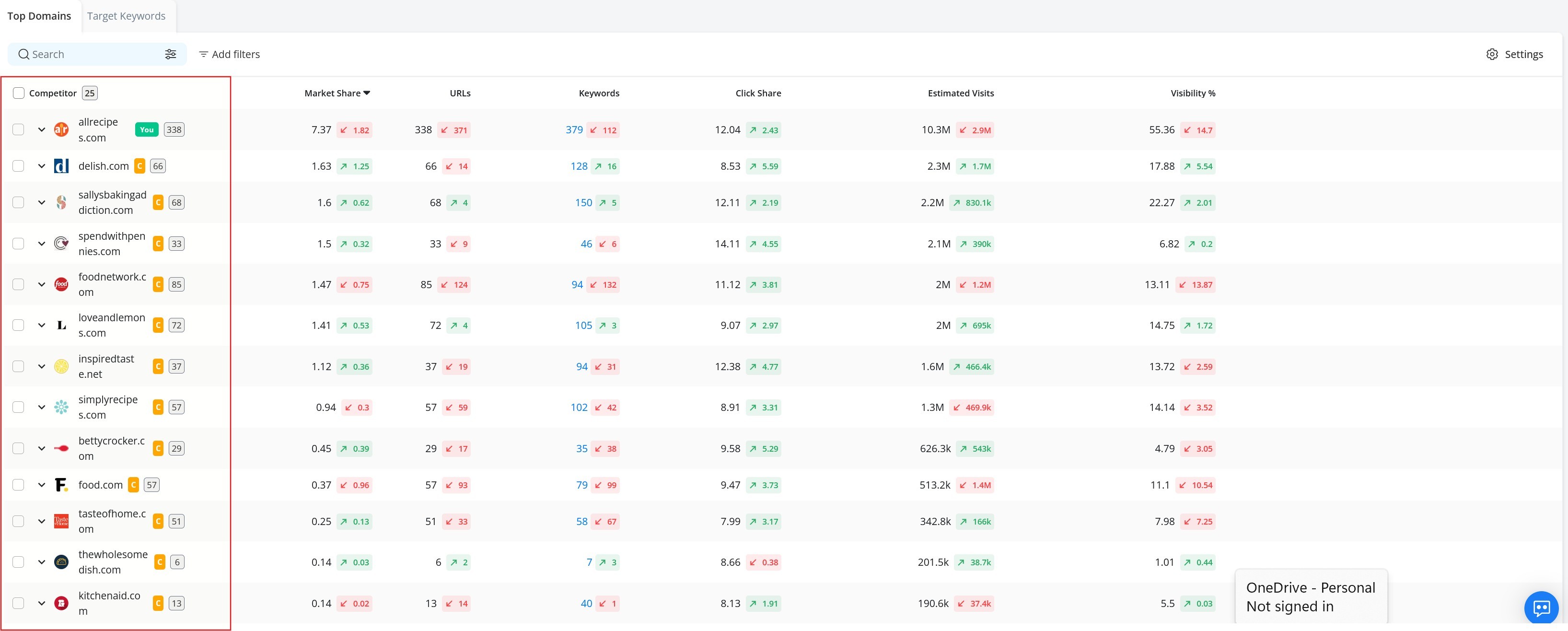Sort by the Market Share column
This screenshot has height=631, width=1568.
coord(337,93)
